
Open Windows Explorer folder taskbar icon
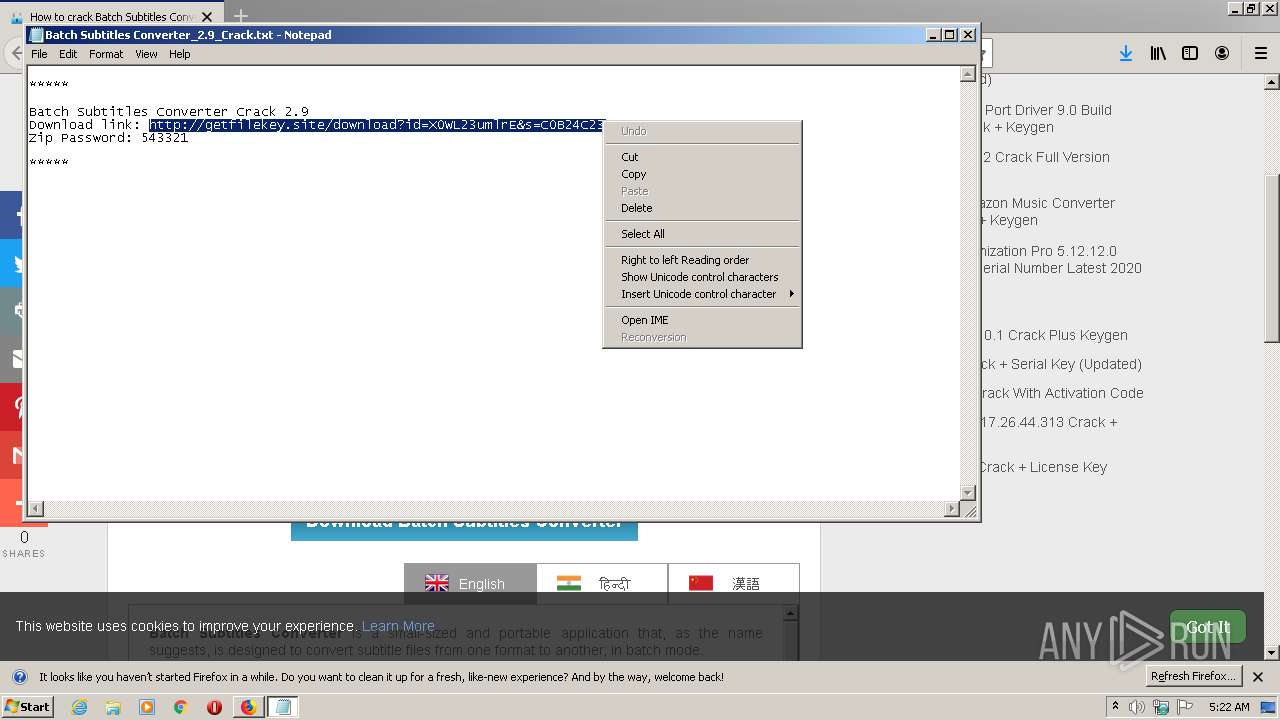(113, 707)
